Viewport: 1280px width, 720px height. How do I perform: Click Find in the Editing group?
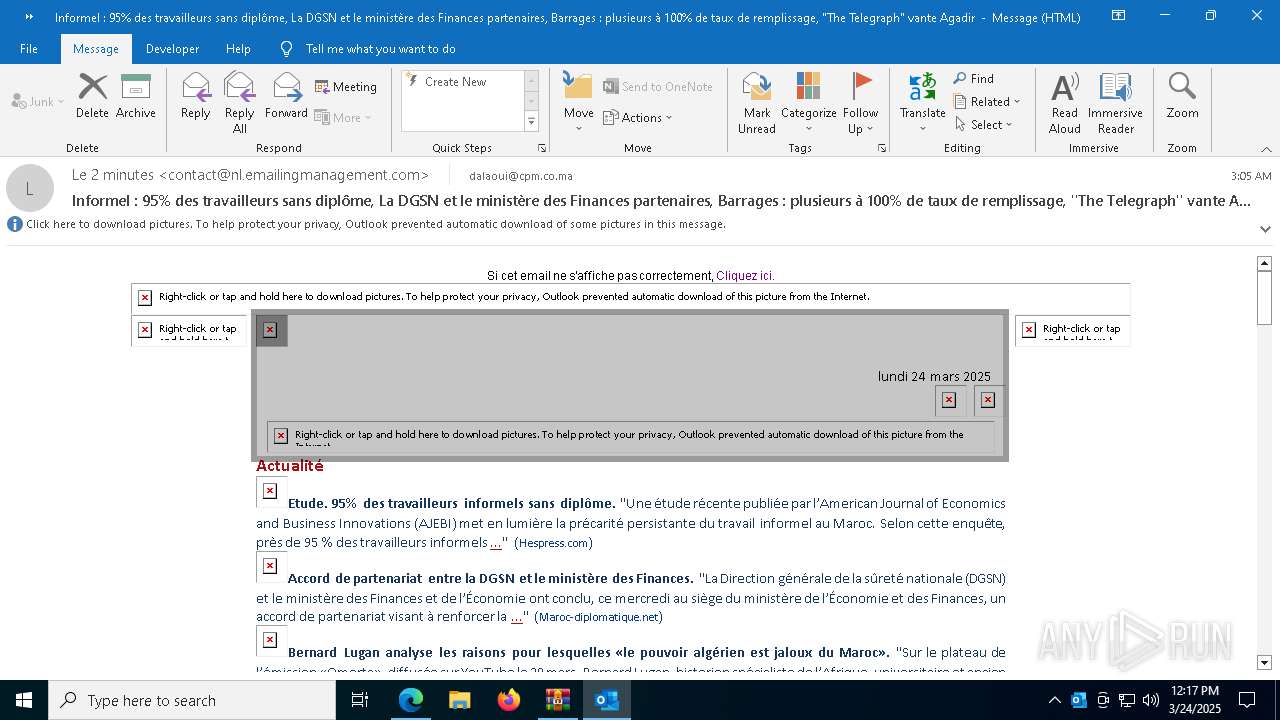point(974,79)
